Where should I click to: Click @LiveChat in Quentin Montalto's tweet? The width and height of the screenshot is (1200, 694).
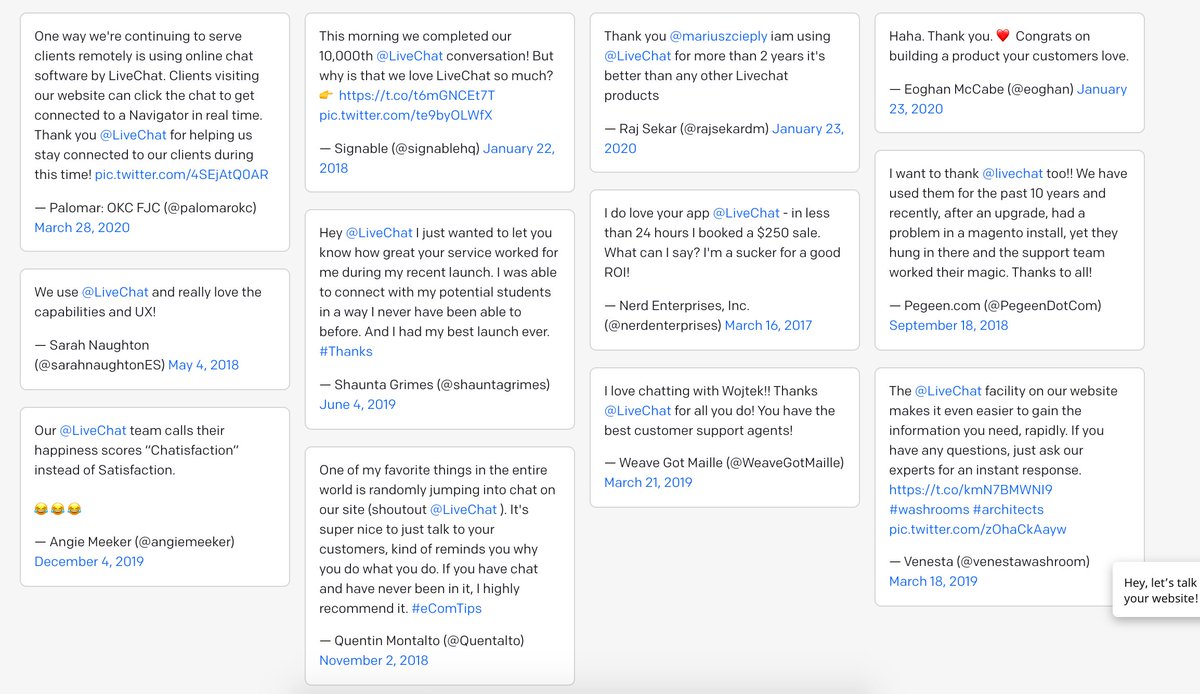pos(464,509)
